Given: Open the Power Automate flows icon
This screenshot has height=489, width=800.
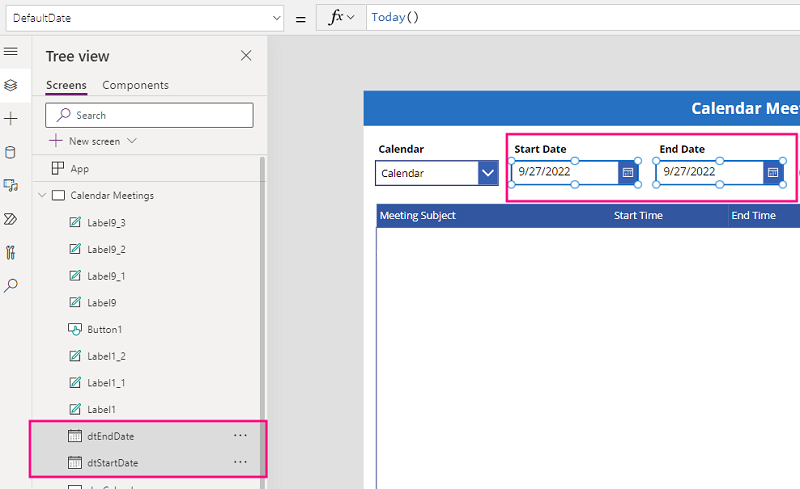Looking at the screenshot, I should pyautogui.click(x=11, y=219).
